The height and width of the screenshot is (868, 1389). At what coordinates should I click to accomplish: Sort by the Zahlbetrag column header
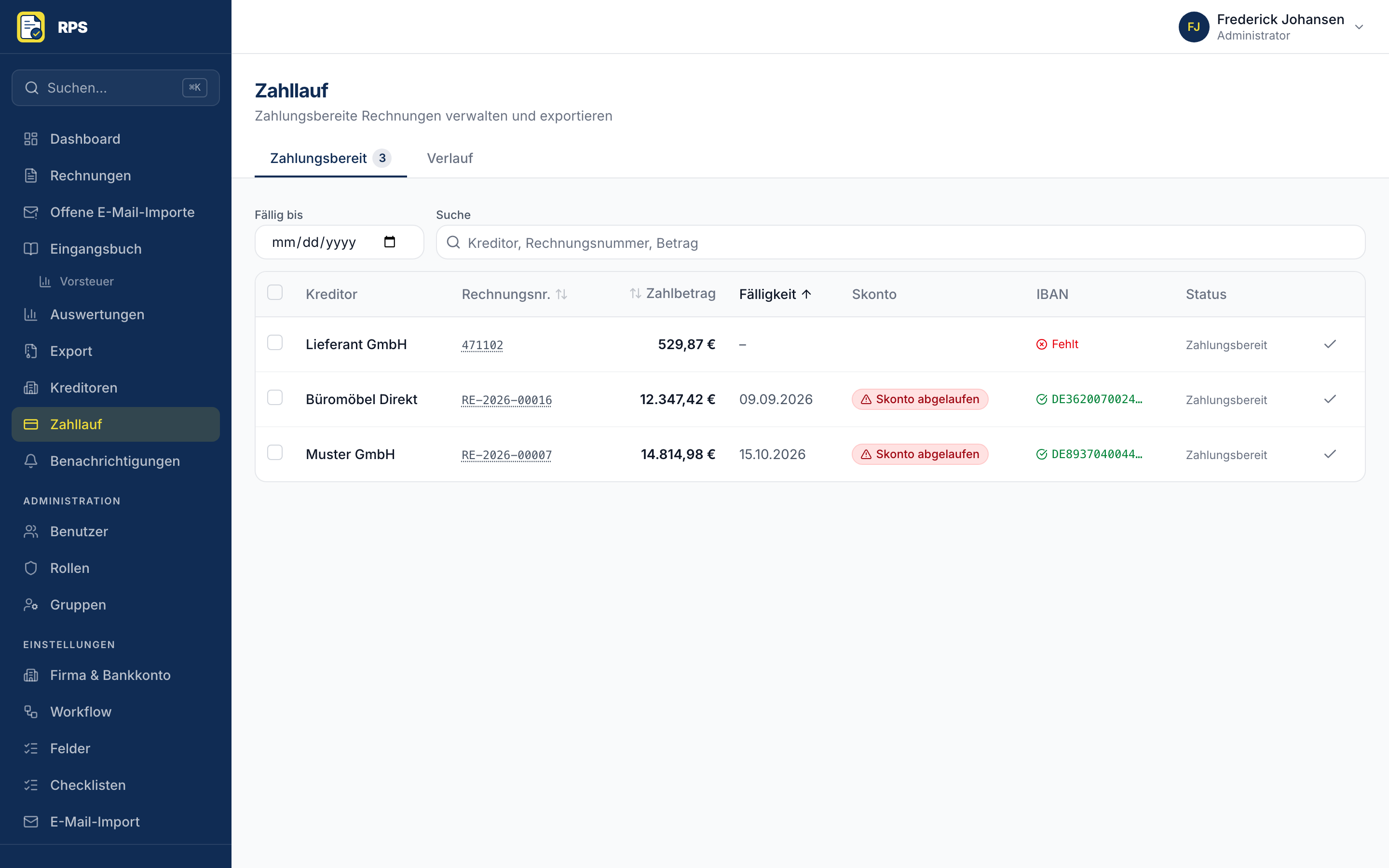[x=672, y=293]
